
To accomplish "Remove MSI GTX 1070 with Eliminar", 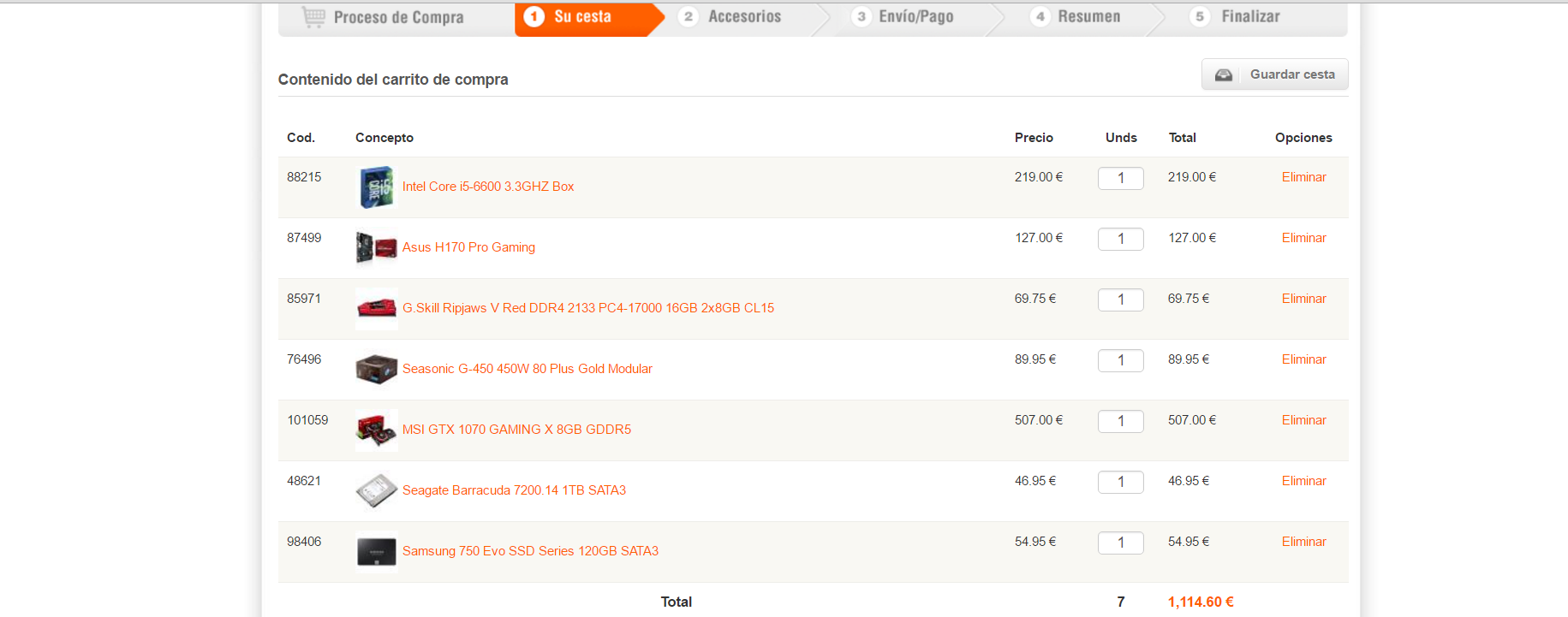I will click(x=1303, y=420).
